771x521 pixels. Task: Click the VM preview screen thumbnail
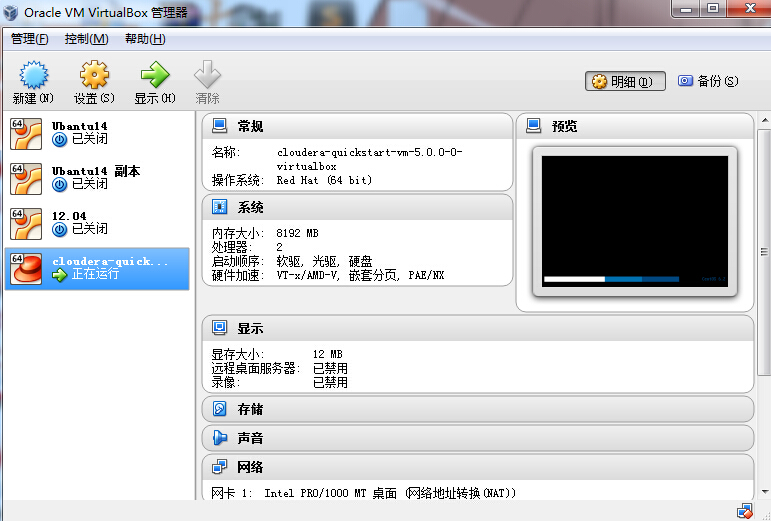click(x=635, y=221)
